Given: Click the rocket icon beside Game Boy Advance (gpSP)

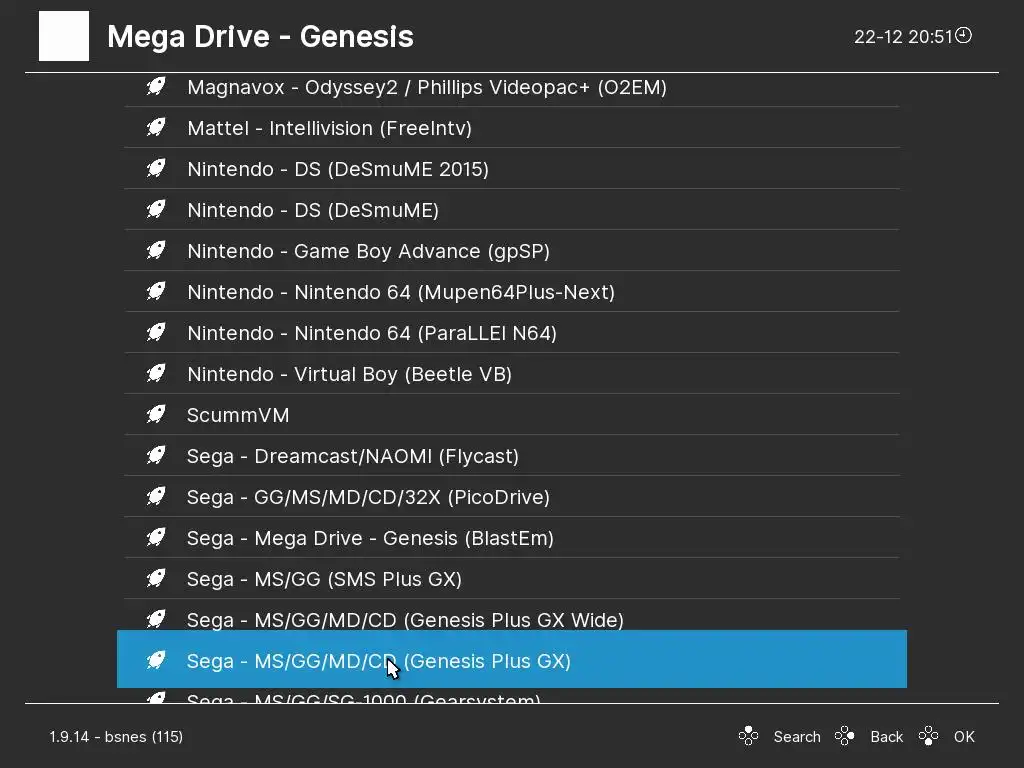Looking at the screenshot, I should [x=156, y=250].
